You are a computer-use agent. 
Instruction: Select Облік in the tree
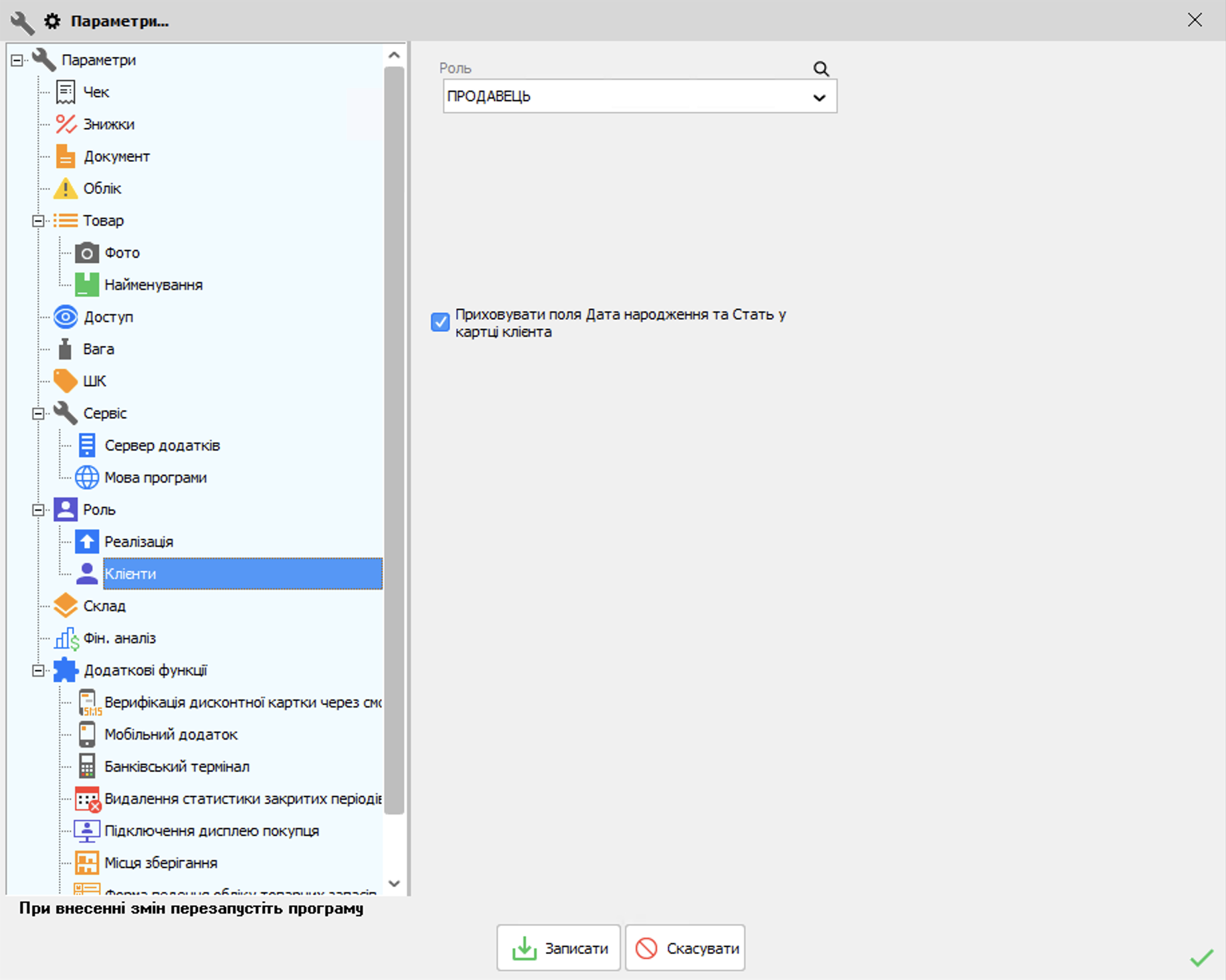[102, 189]
